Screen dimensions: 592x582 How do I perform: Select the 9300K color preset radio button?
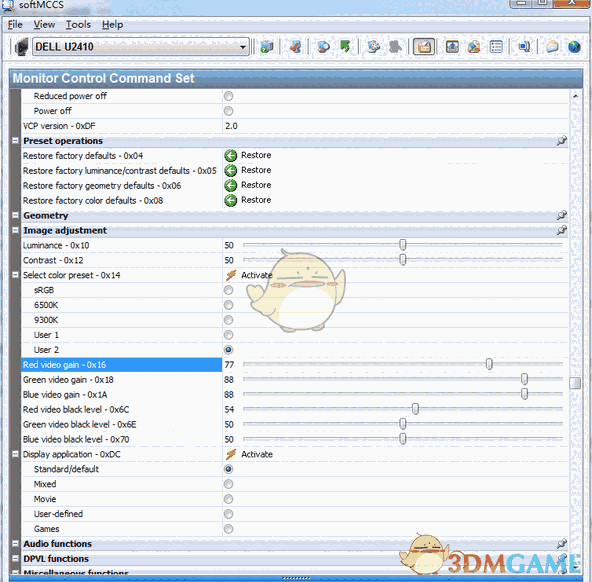point(228,320)
